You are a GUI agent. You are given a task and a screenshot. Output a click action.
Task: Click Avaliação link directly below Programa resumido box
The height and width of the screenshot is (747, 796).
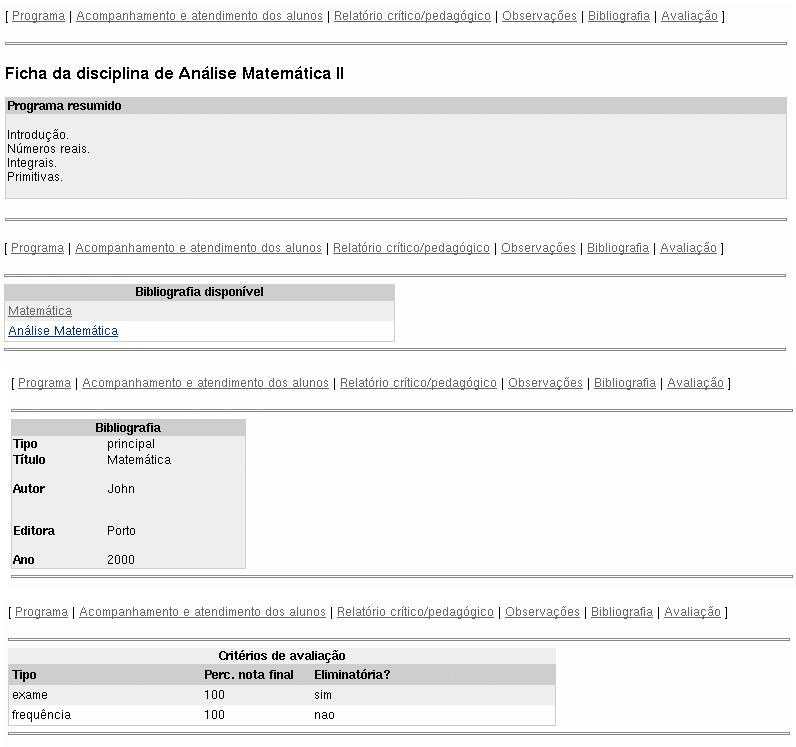click(688, 248)
